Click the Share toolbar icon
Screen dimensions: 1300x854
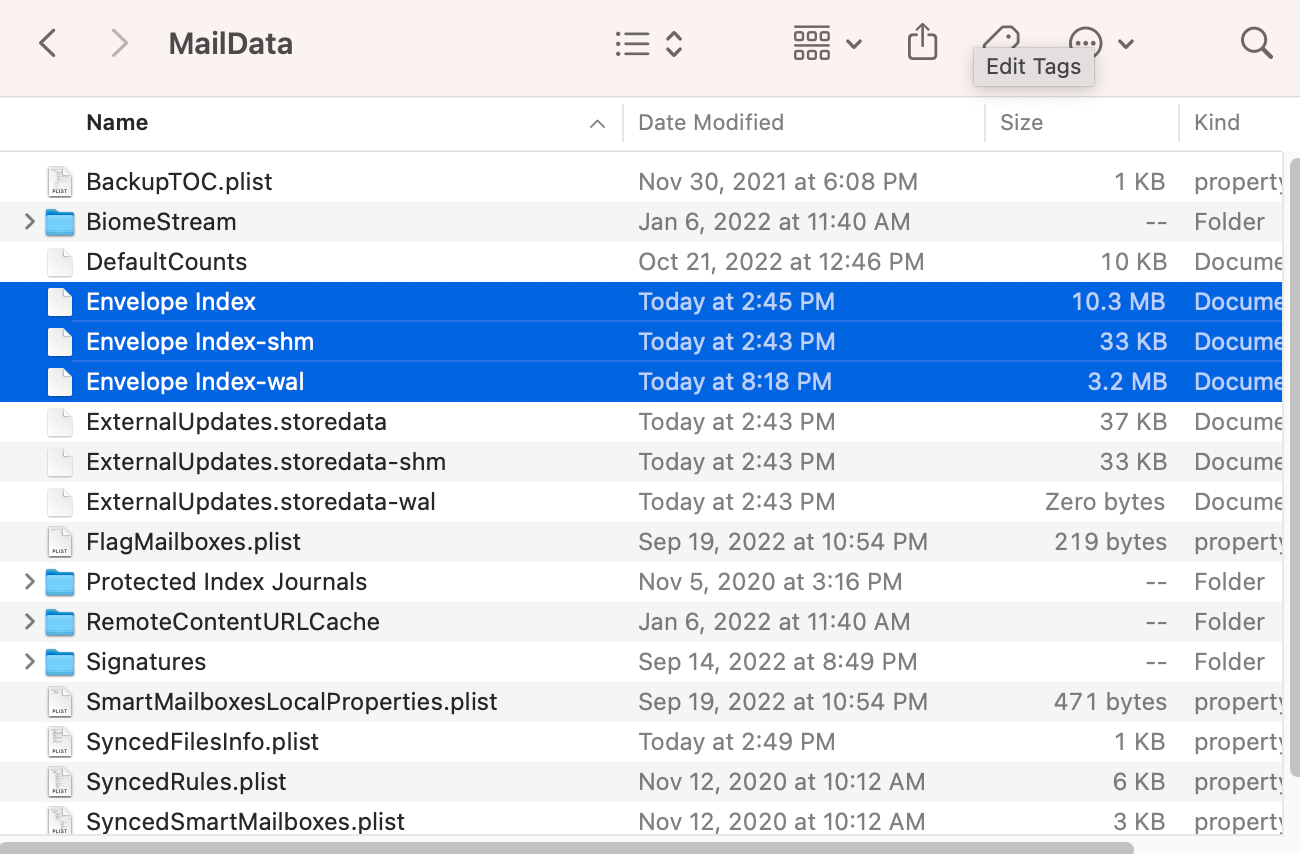[x=922, y=43]
